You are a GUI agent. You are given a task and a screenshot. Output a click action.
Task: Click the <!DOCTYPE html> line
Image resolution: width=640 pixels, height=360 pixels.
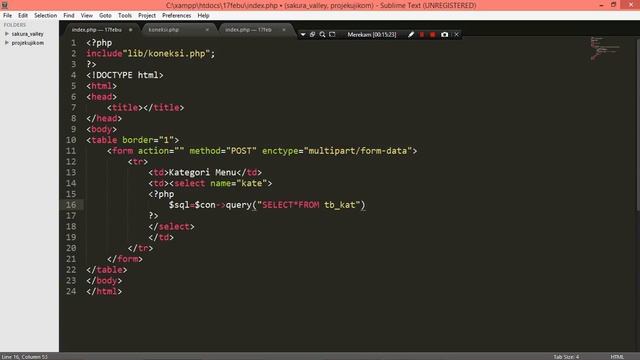[124, 75]
